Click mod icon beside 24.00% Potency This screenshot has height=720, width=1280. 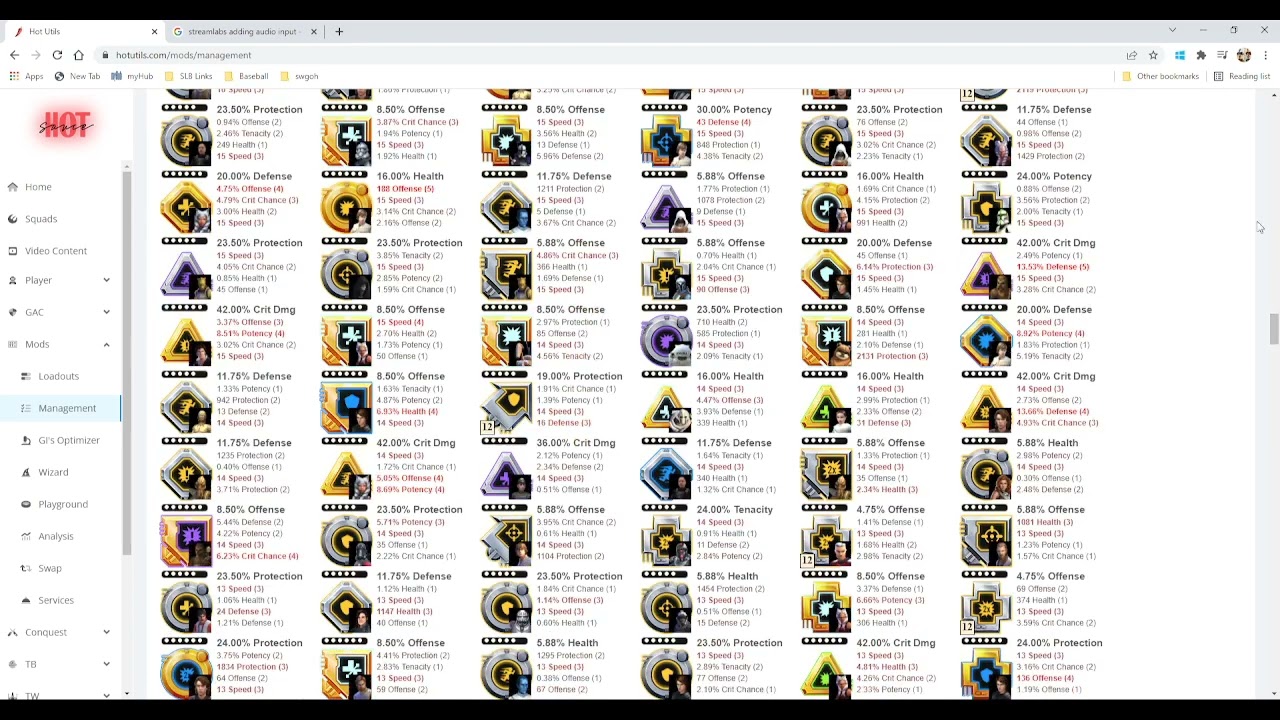click(986, 206)
